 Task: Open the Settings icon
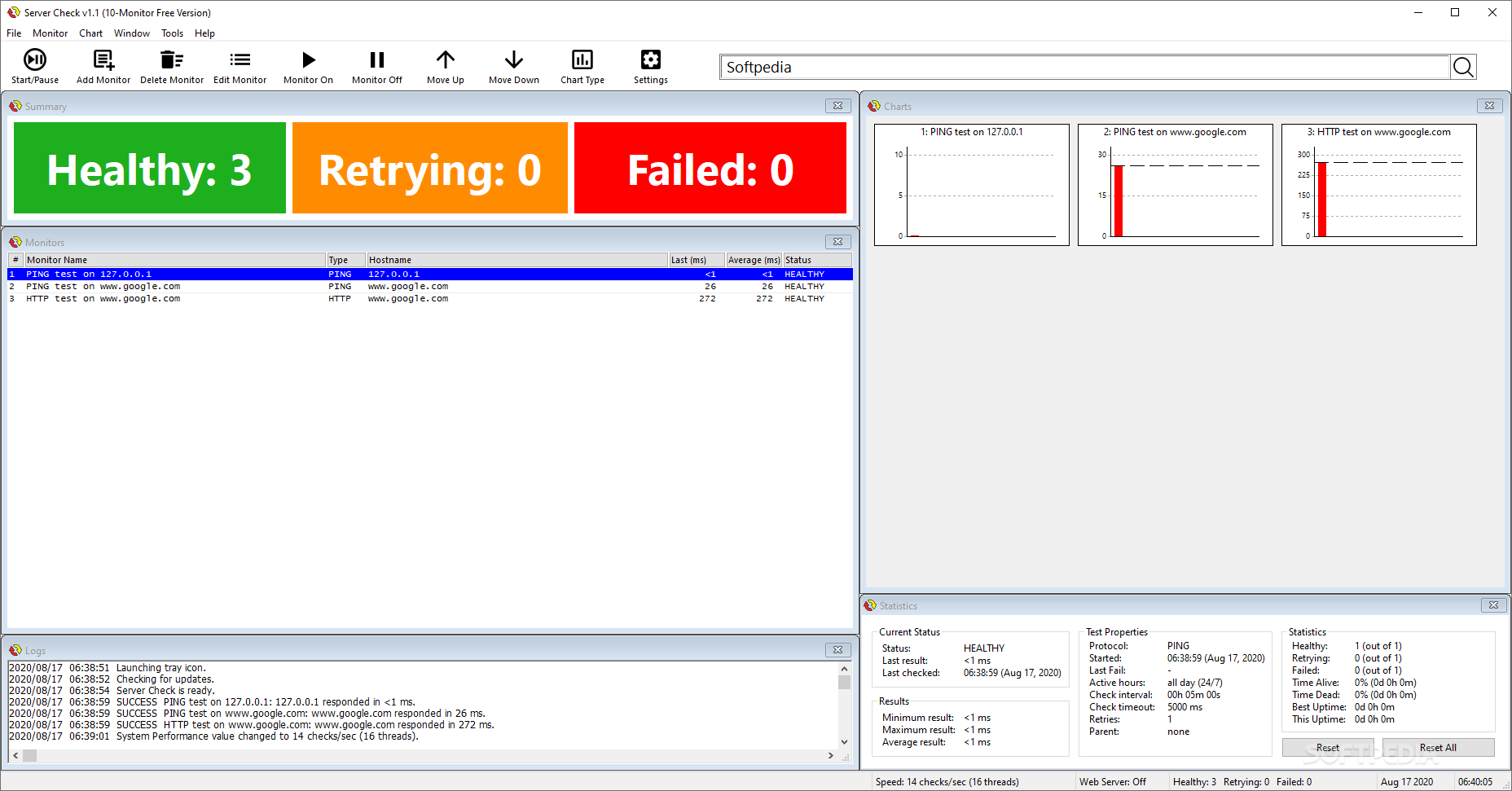[649, 66]
